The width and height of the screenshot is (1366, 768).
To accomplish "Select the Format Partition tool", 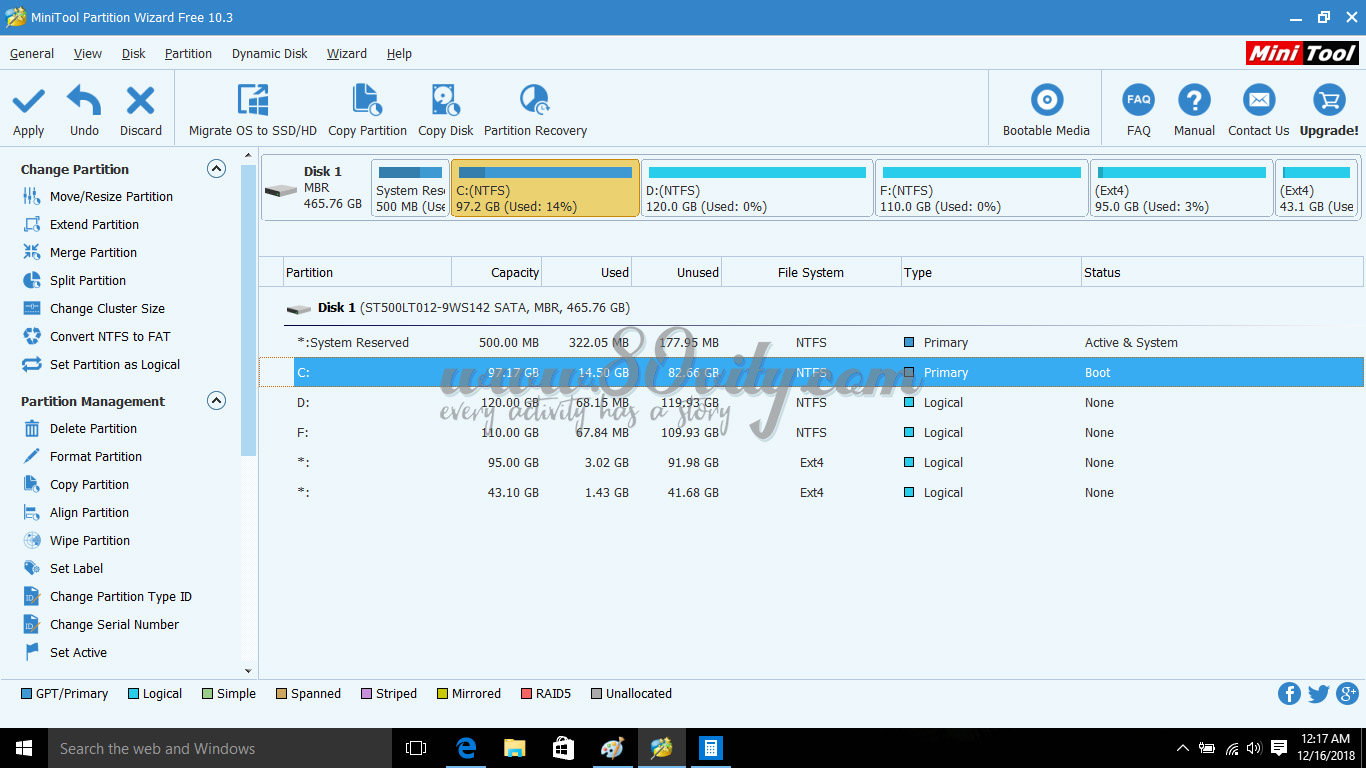I will tap(94, 456).
